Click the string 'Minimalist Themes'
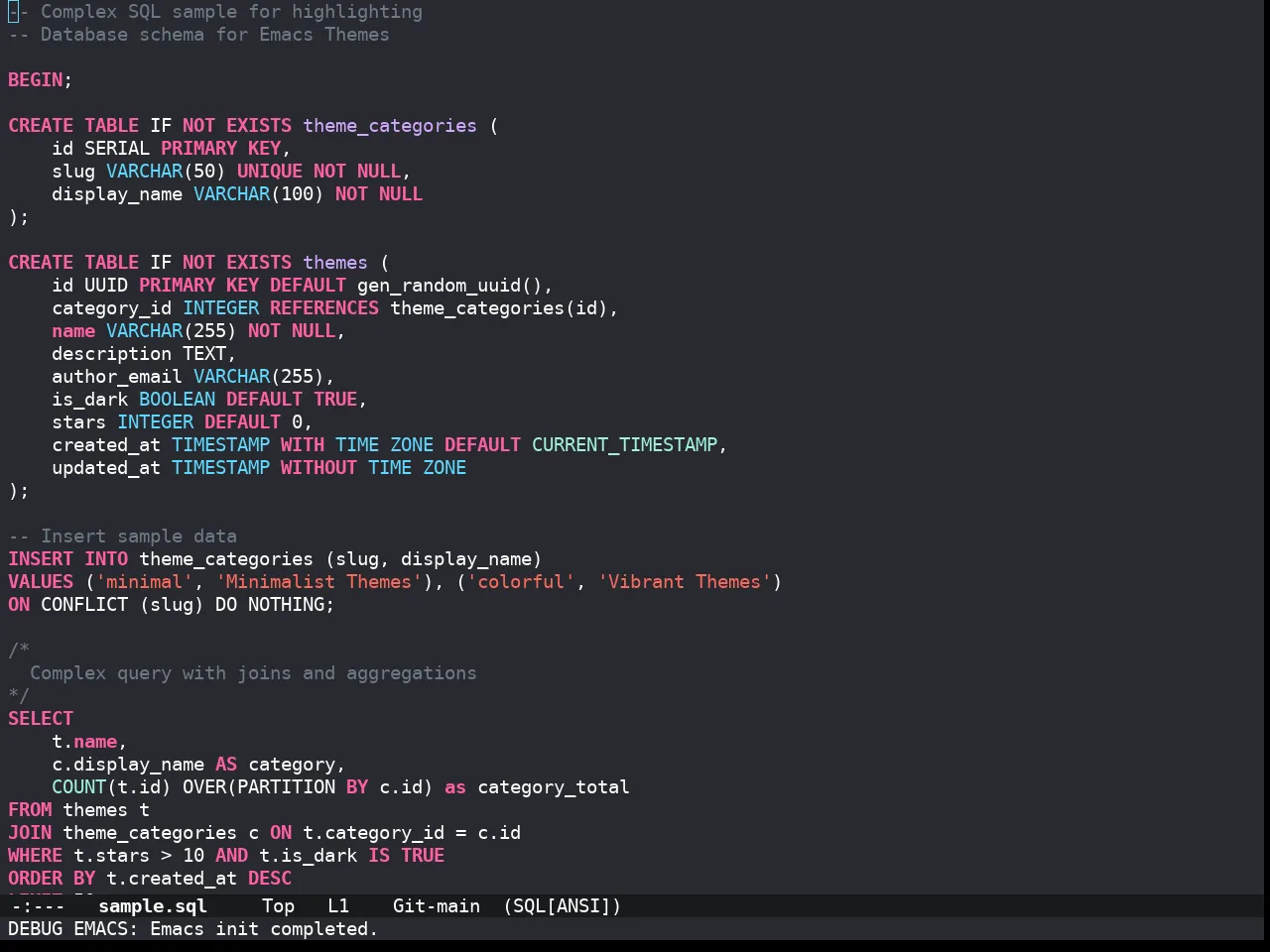The height and width of the screenshot is (952, 1270). [x=319, y=581]
